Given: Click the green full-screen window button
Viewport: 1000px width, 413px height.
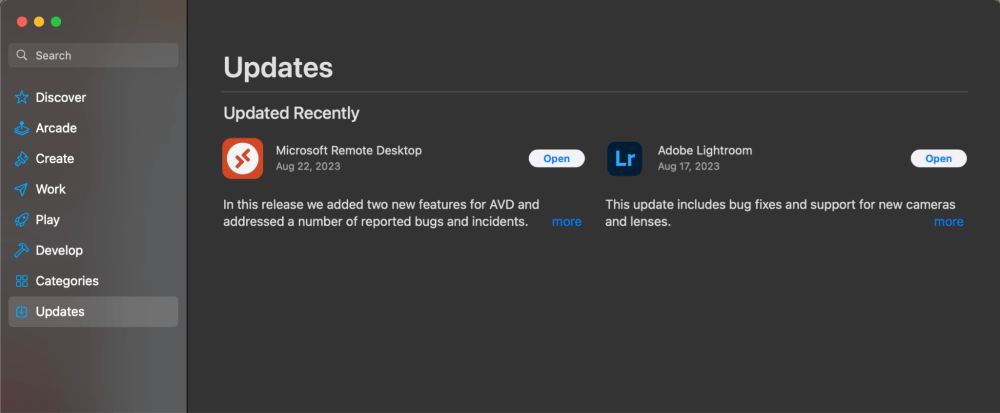Looking at the screenshot, I should [56, 21].
